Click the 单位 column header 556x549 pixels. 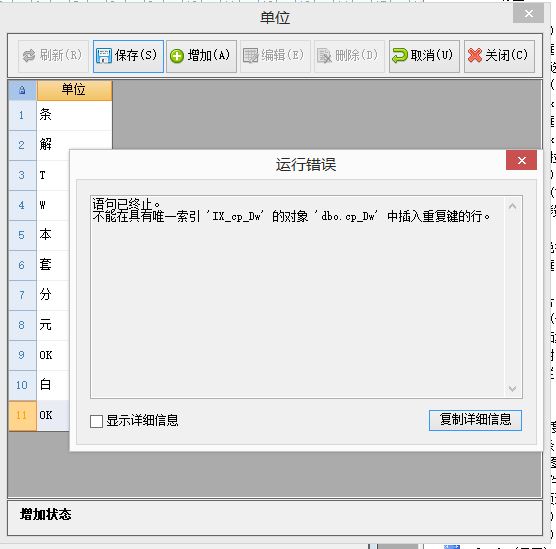[x=74, y=90]
